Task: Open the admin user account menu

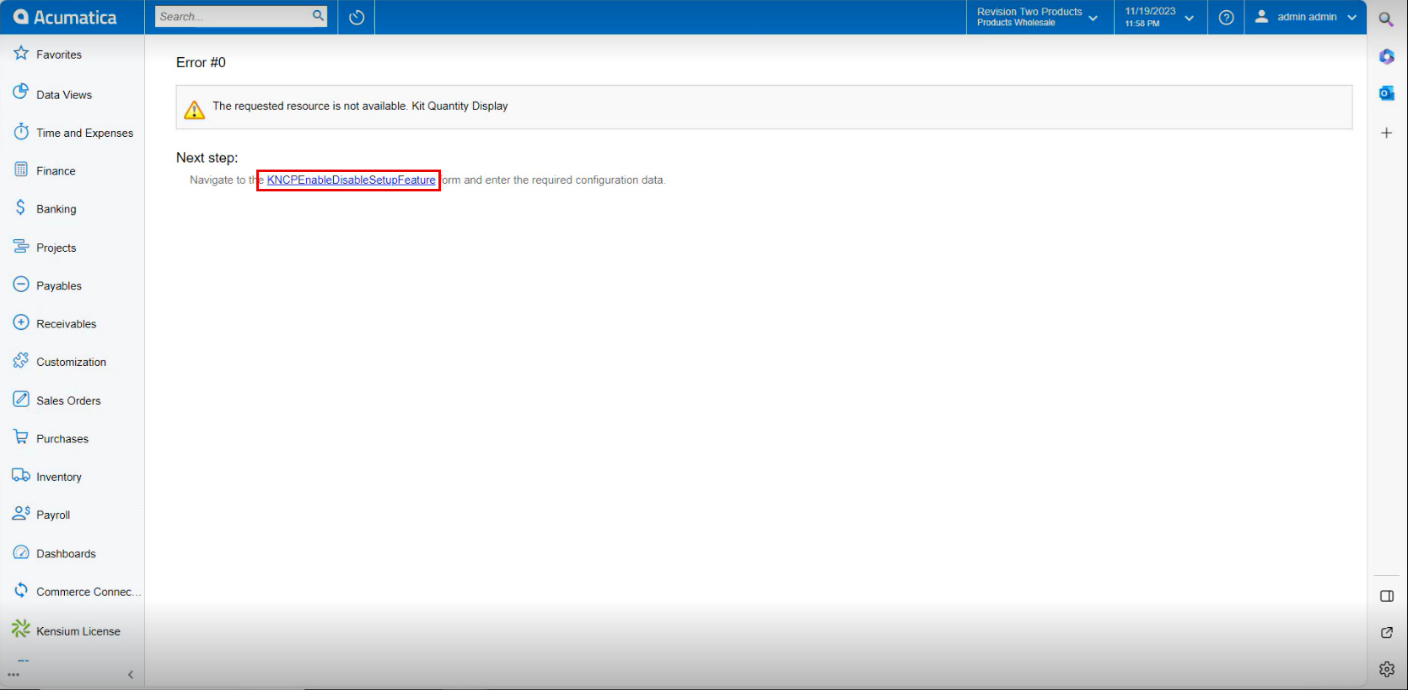Action: (1303, 17)
